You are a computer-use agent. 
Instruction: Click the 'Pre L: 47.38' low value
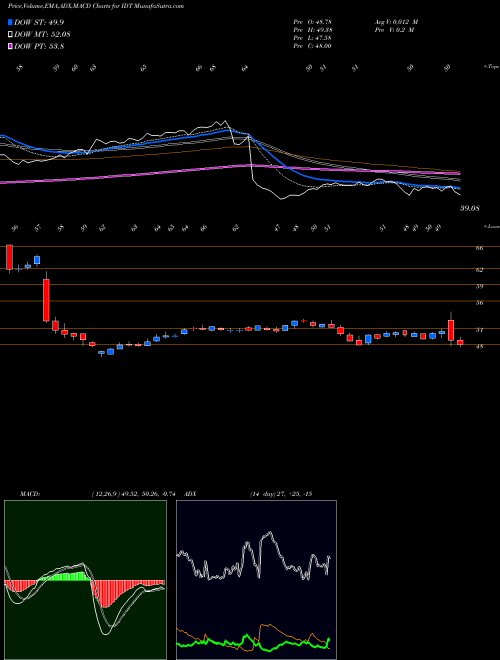313,38
